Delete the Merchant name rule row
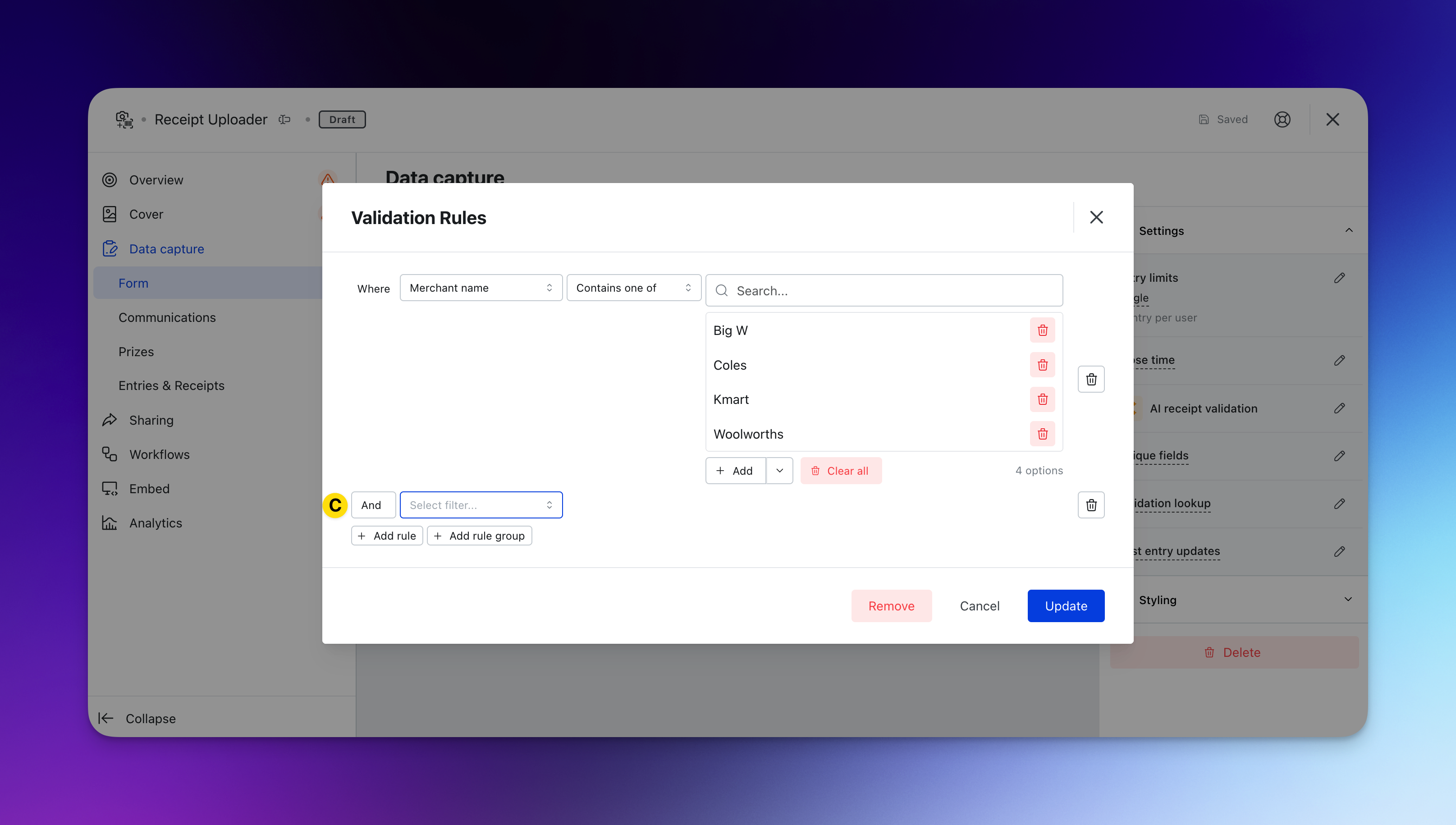Screen dimensions: 1456x825 click(1090, 379)
